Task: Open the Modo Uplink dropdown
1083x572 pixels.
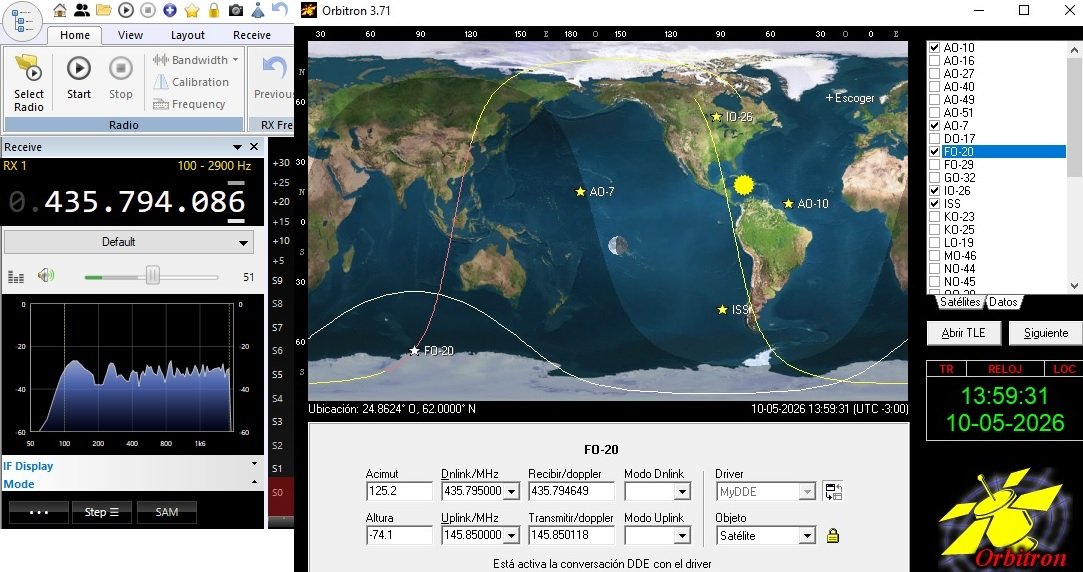Action: pyautogui.click(x=682, y=535)
